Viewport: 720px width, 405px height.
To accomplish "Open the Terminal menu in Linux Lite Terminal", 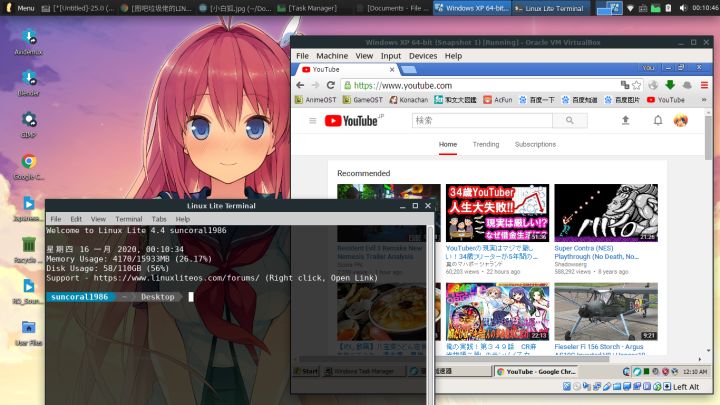I will [x=129, y=219].
